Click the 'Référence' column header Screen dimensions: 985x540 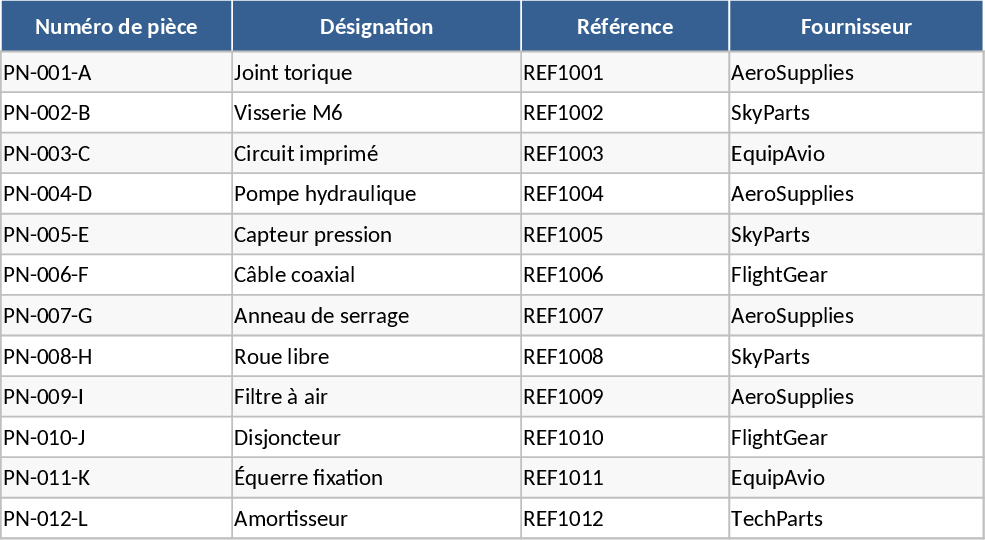coord(625,27)
